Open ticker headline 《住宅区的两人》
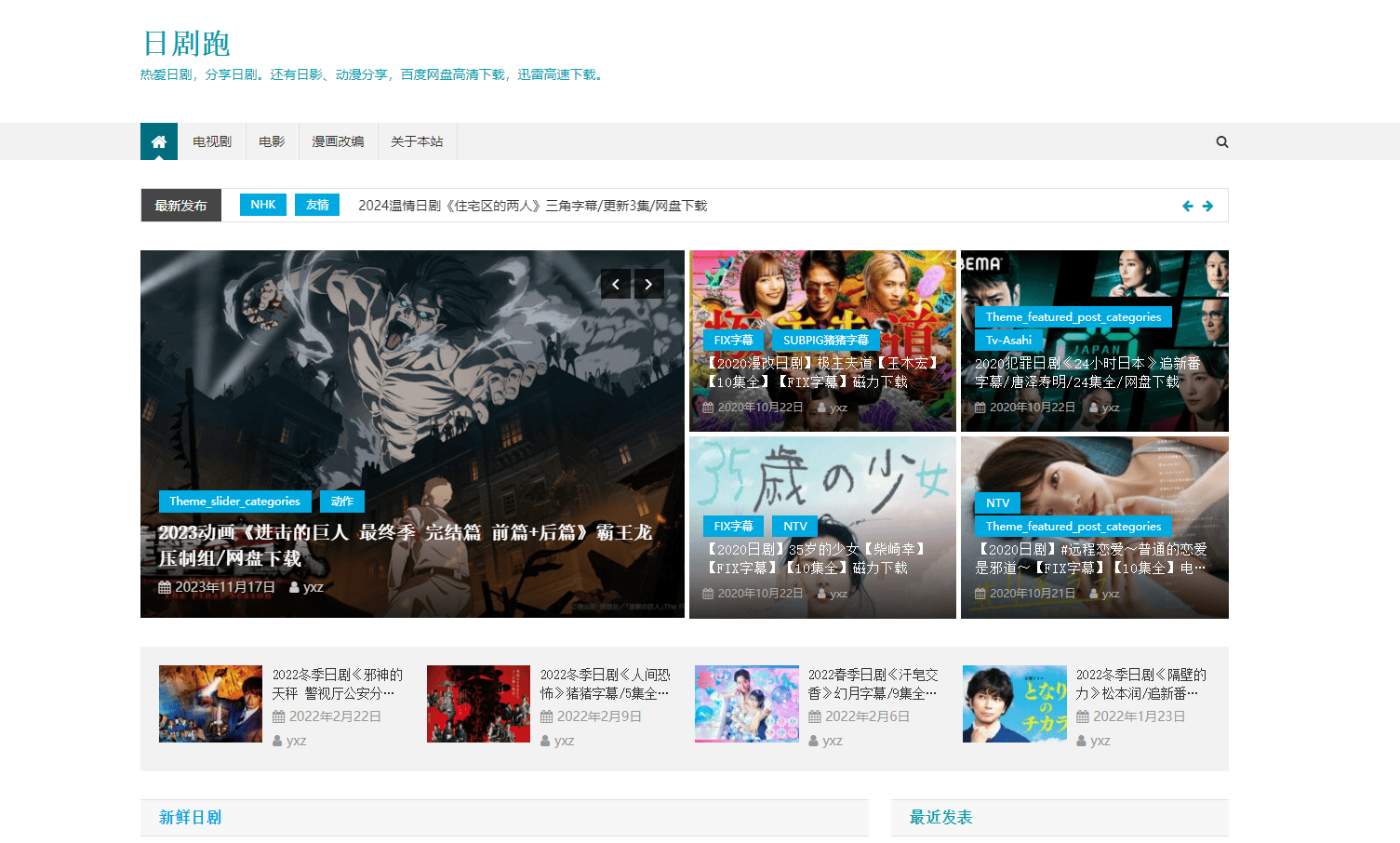The image size is (1400, 843). coord(533,206)
